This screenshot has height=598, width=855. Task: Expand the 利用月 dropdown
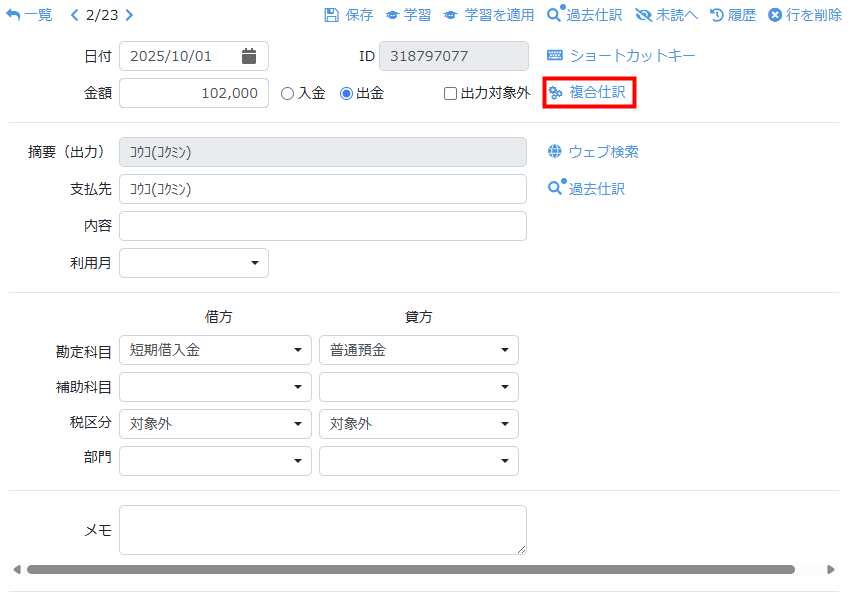194,263
